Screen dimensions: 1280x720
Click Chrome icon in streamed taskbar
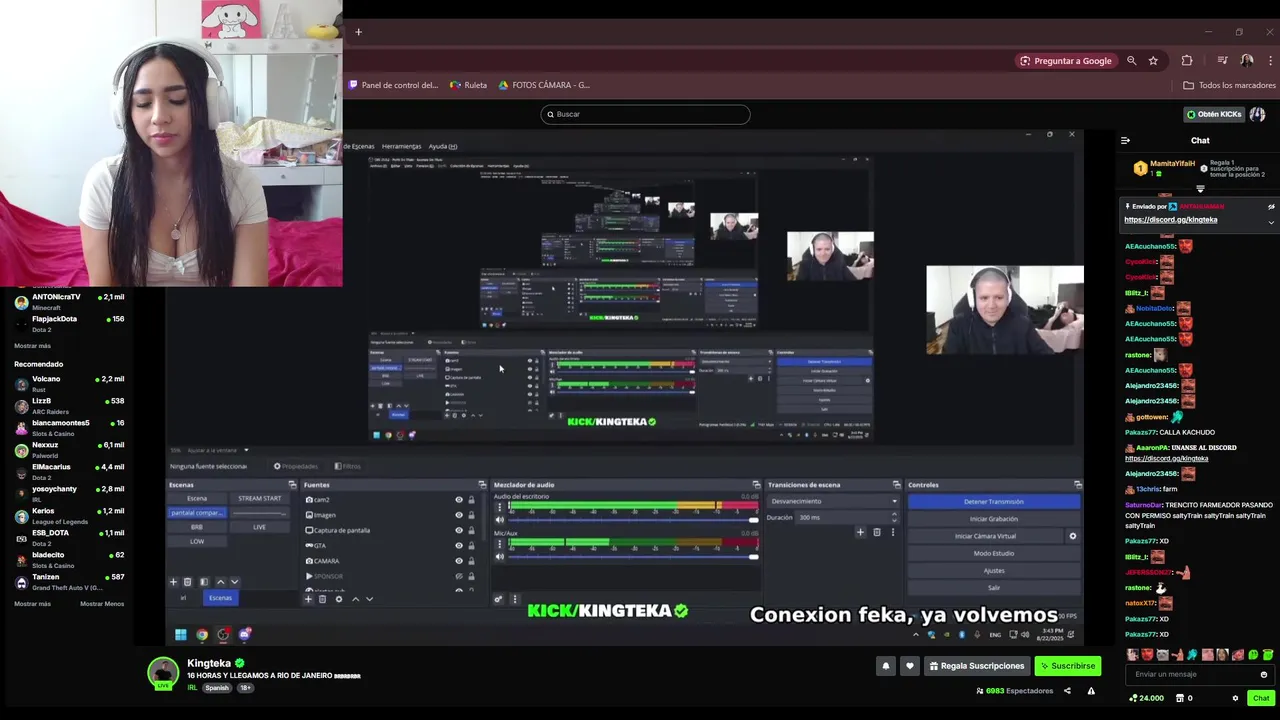[202, 634]
